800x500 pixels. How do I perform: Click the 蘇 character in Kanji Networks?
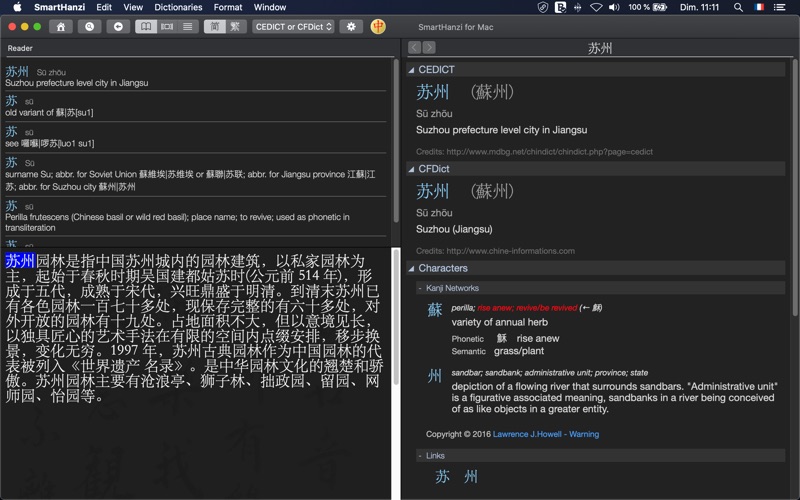[x=435, y=310]
